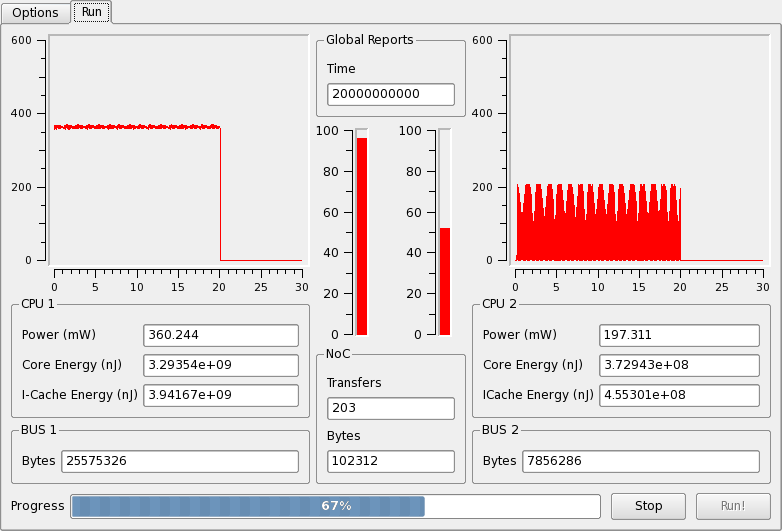
Task: Select the Run tab
Action: pyautogui.click(x=92, y=12)
